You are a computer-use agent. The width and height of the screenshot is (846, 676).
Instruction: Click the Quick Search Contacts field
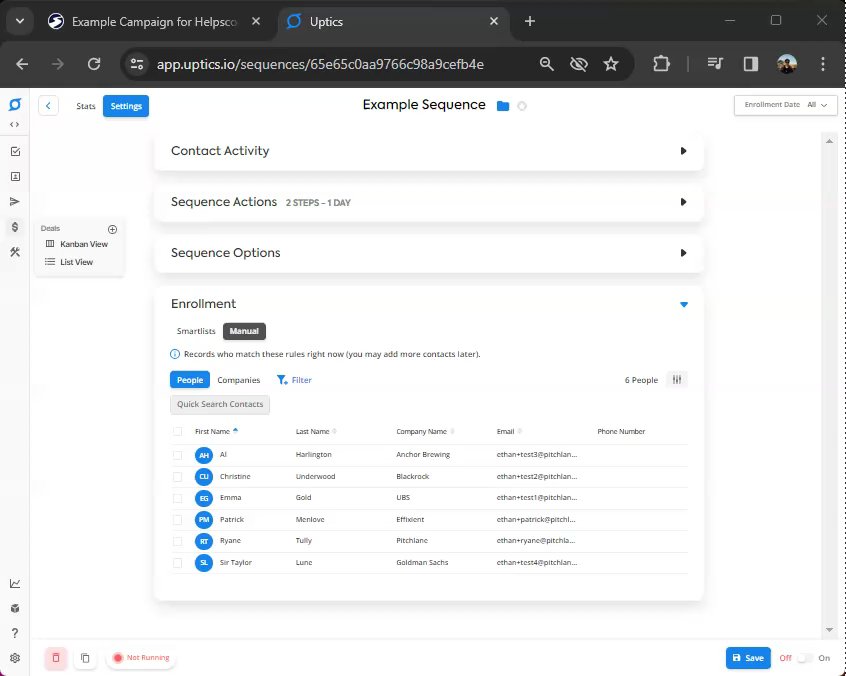click(x=220, y=405)
